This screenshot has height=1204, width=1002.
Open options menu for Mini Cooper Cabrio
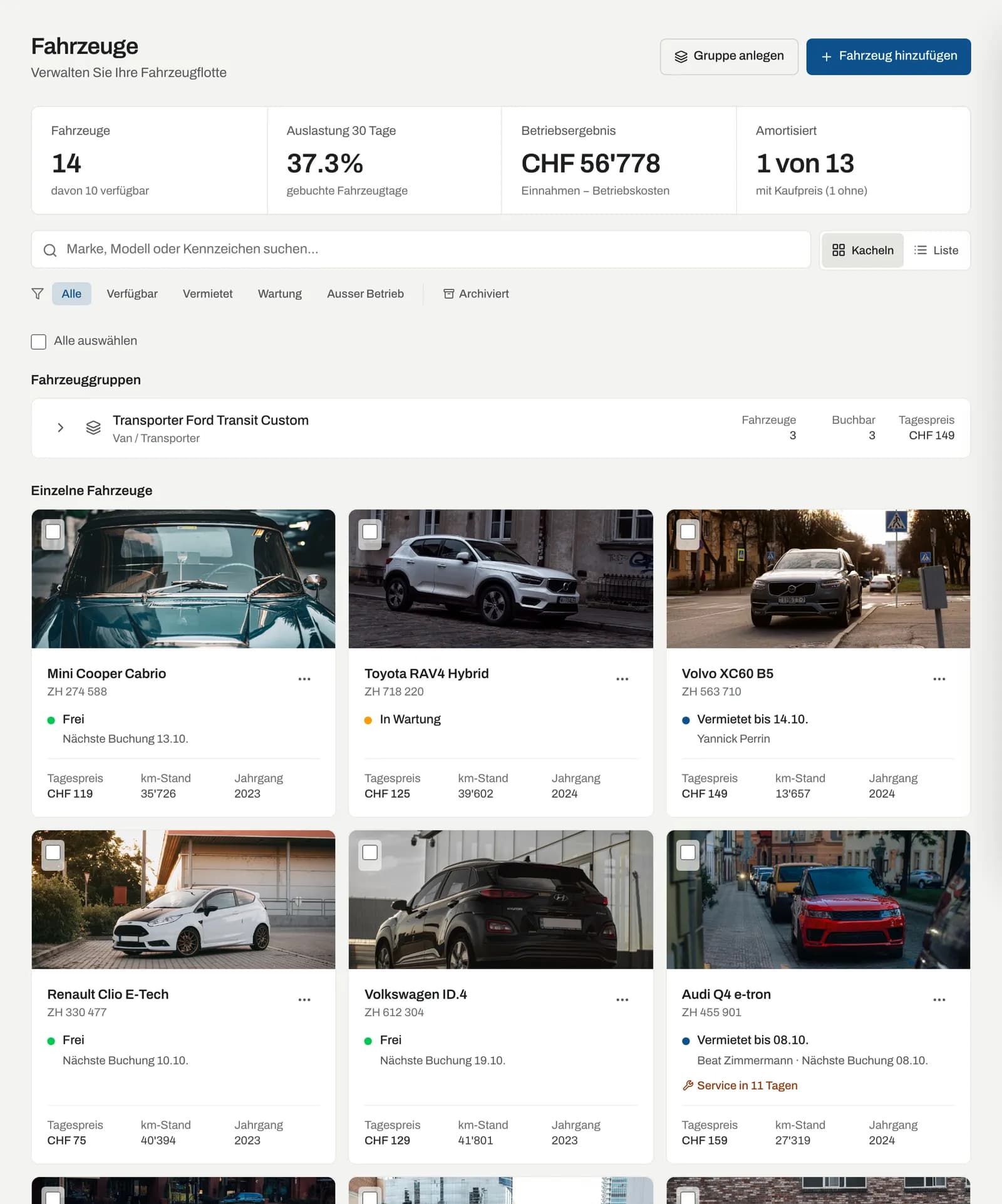[304, 679]
